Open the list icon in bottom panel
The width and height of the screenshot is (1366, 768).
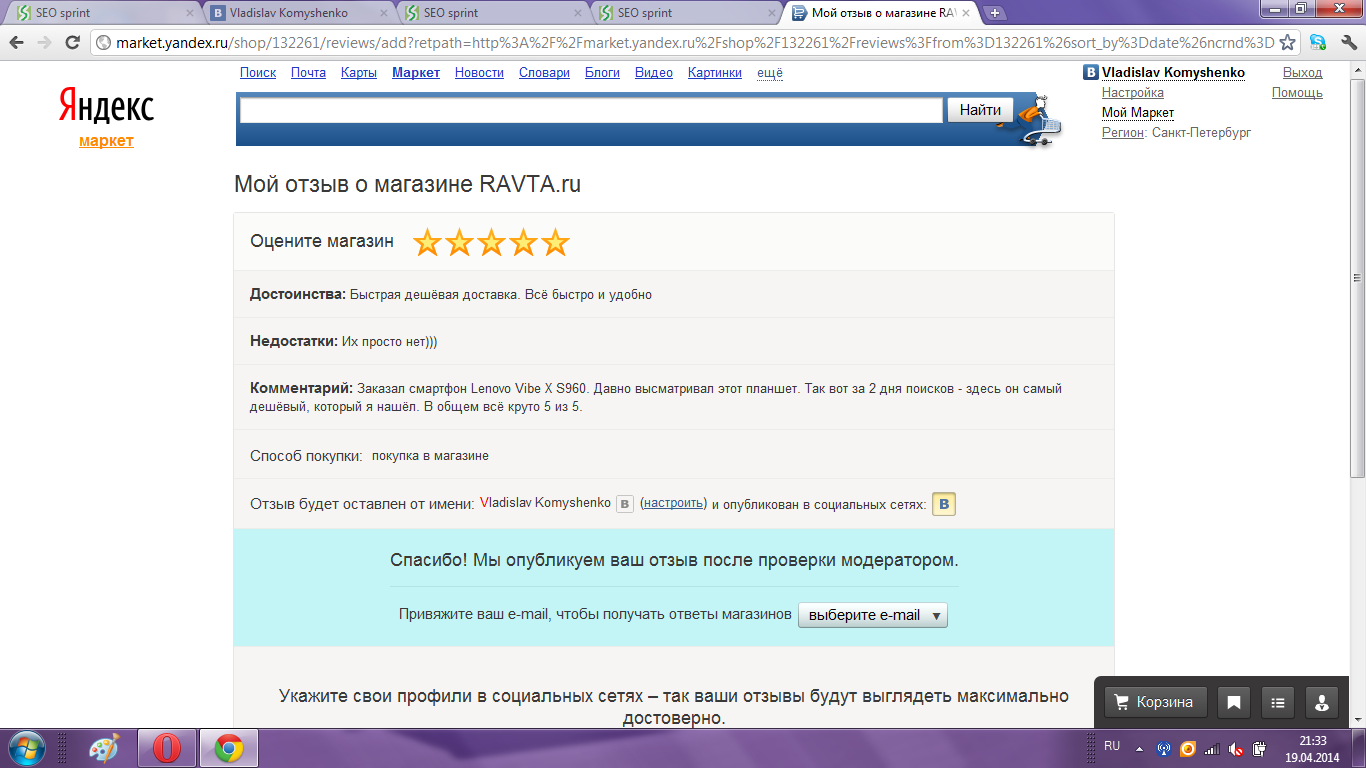(x=1278, y=702)
